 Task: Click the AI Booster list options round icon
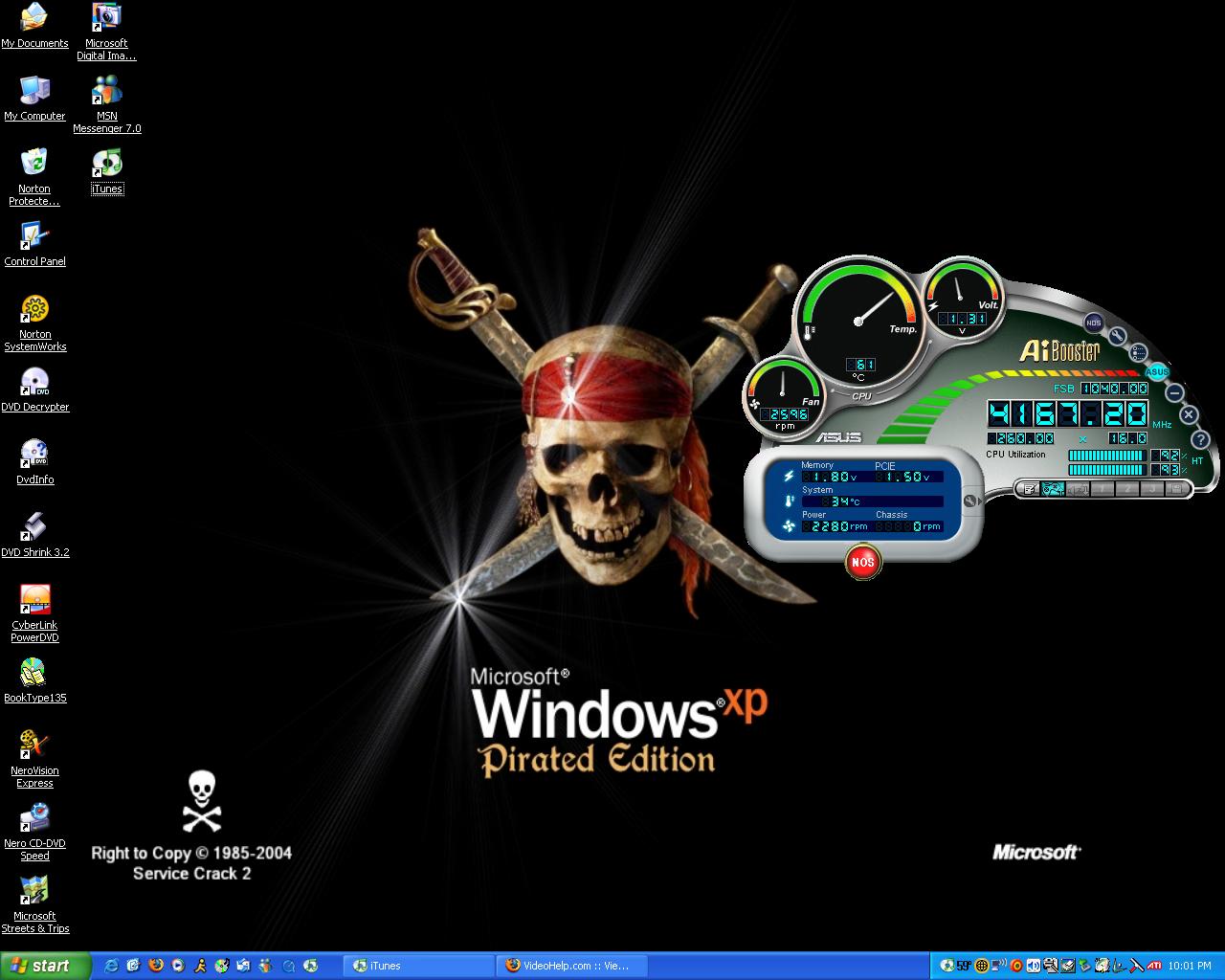1139,352
